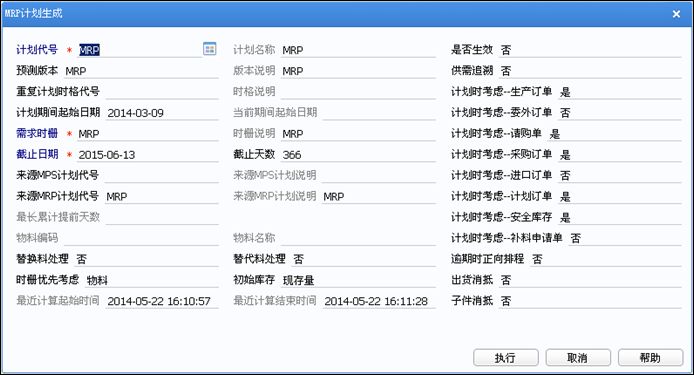Click the 最长累计提前天数 field
The height and width of the screenshot is (375, 694).
[x=162, y=217]
